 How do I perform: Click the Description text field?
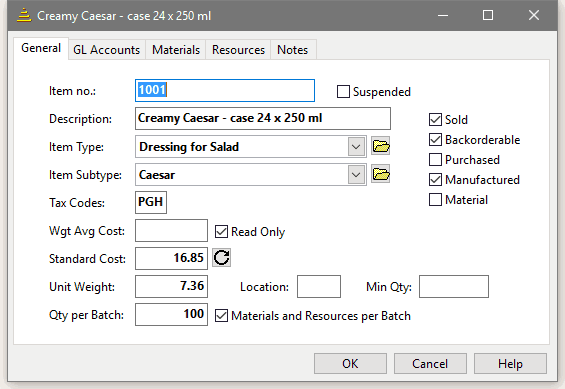tap(263, 119)
